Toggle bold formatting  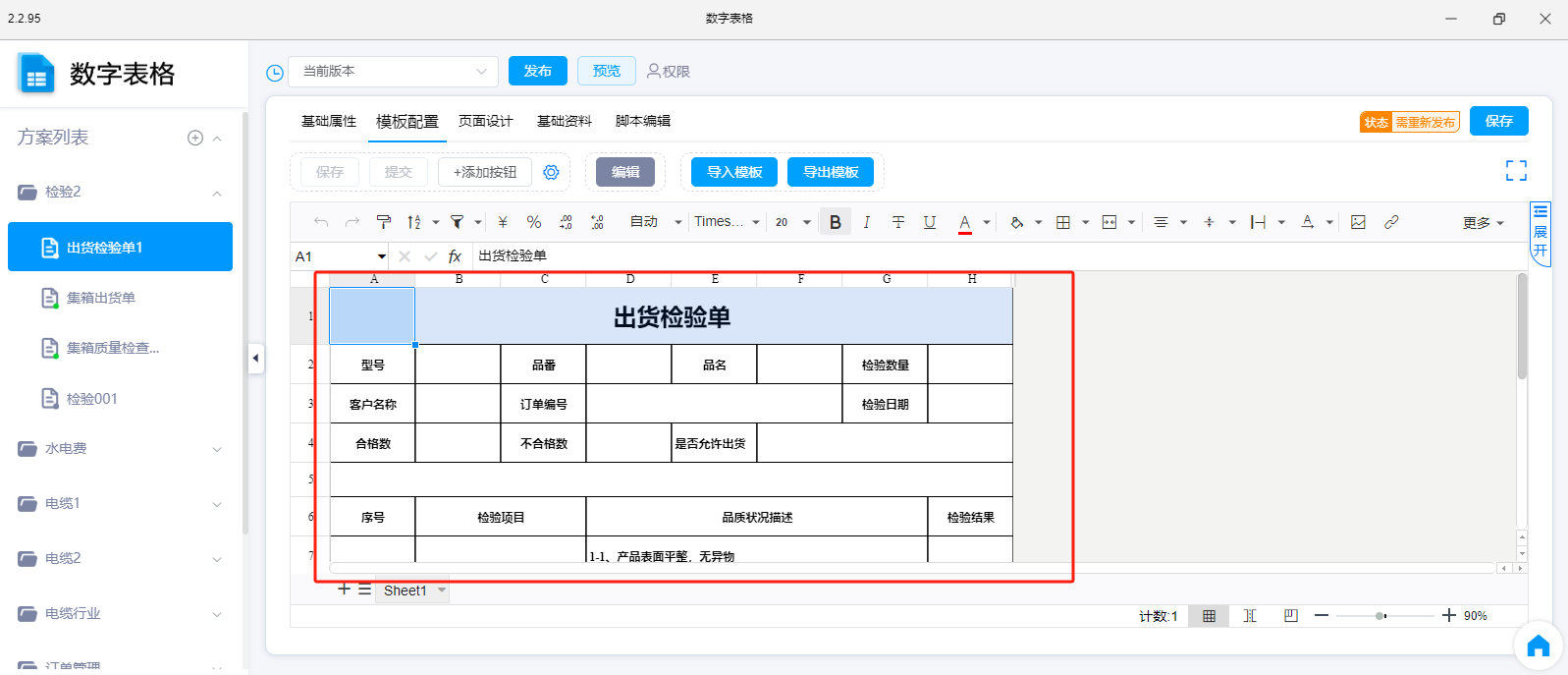click(836, 222)
